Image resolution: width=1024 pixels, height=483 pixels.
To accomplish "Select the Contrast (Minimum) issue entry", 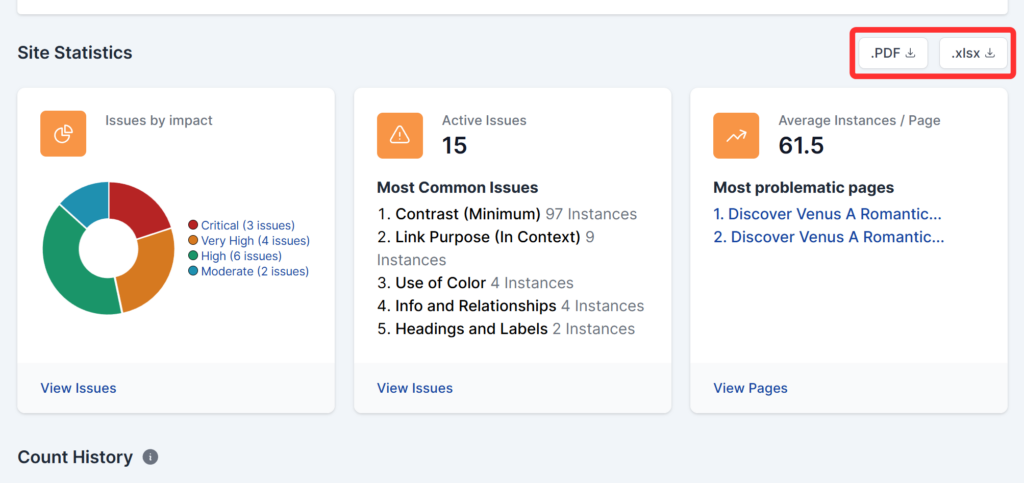I will (x=468, y=214).
